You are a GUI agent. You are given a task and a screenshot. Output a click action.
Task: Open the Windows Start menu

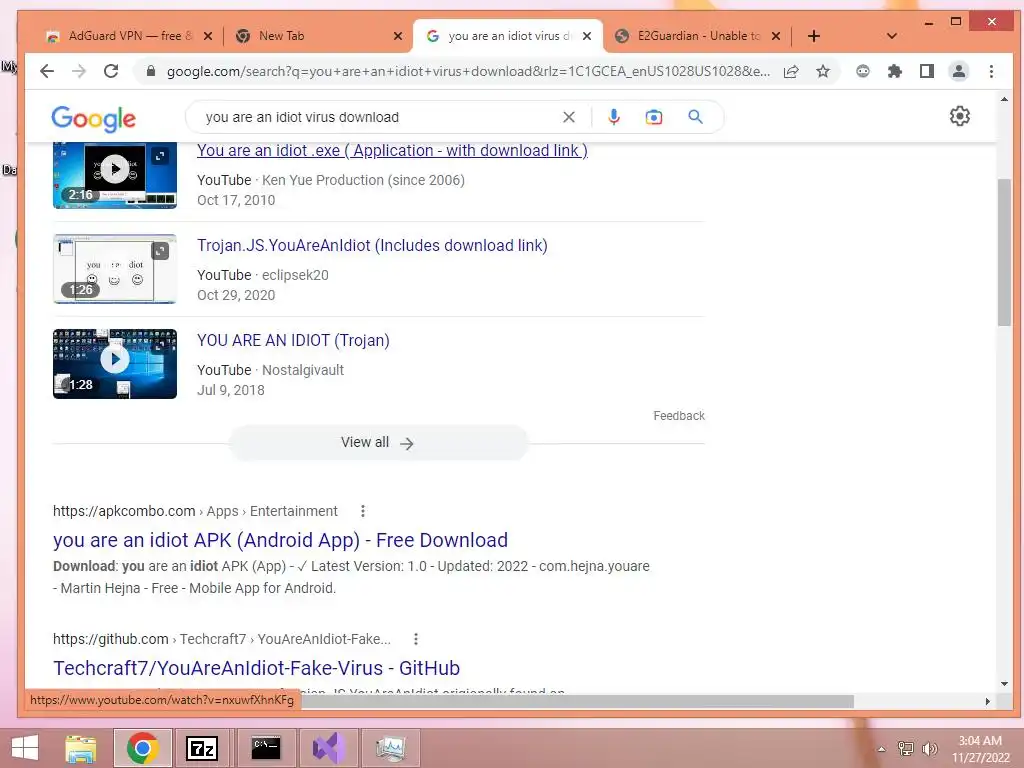(25, 748)
